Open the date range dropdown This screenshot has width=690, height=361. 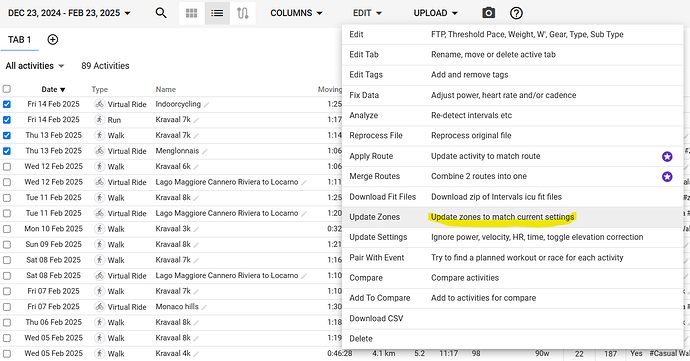click(69, 13)
